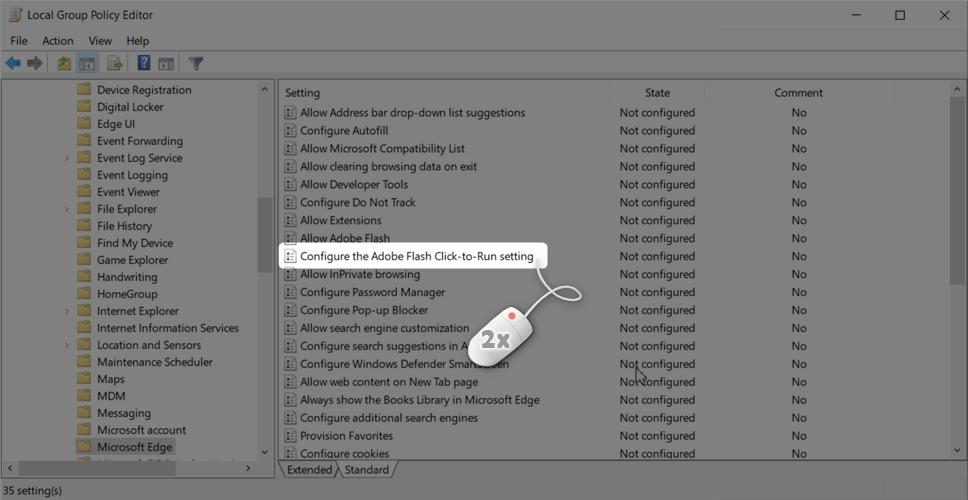
Task: Click the policy icon beside Configure Autofill
Action: 290,130
